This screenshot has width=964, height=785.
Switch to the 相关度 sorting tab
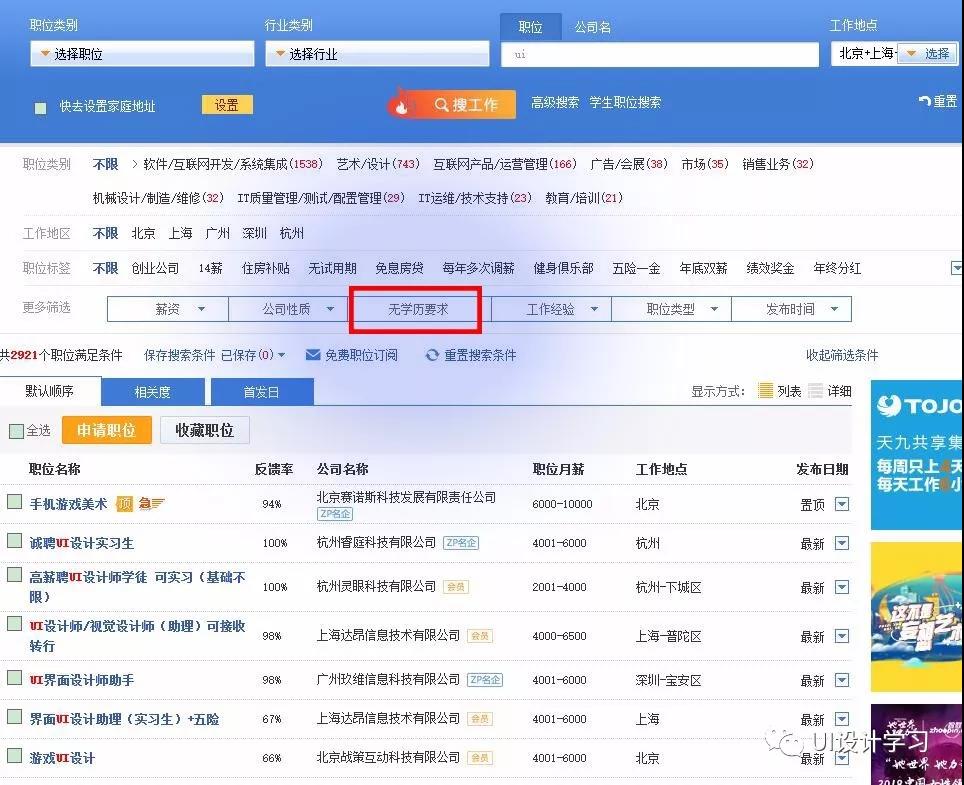pyautogui.click(x=152, y=392)
